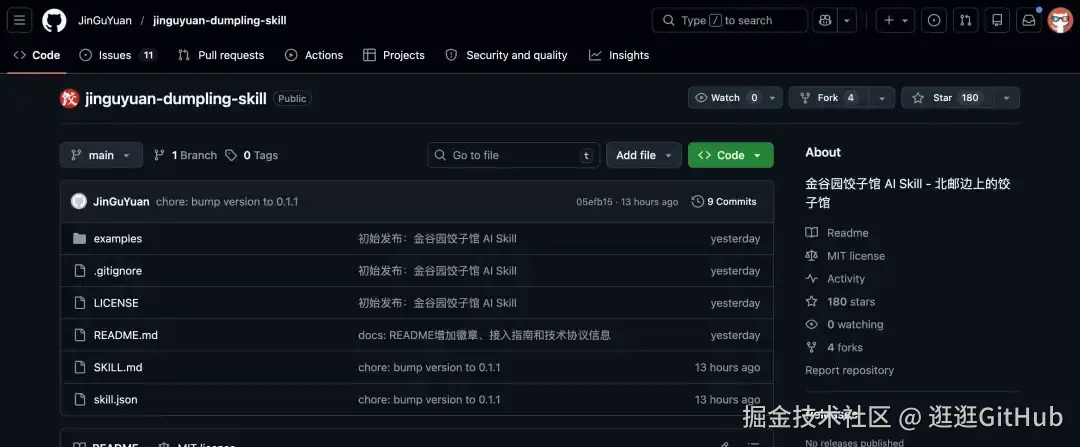This screenshot has height=447, width=1080.
Task: Open examples row commit message 初始发布
Action: click(x=437, y=239)
